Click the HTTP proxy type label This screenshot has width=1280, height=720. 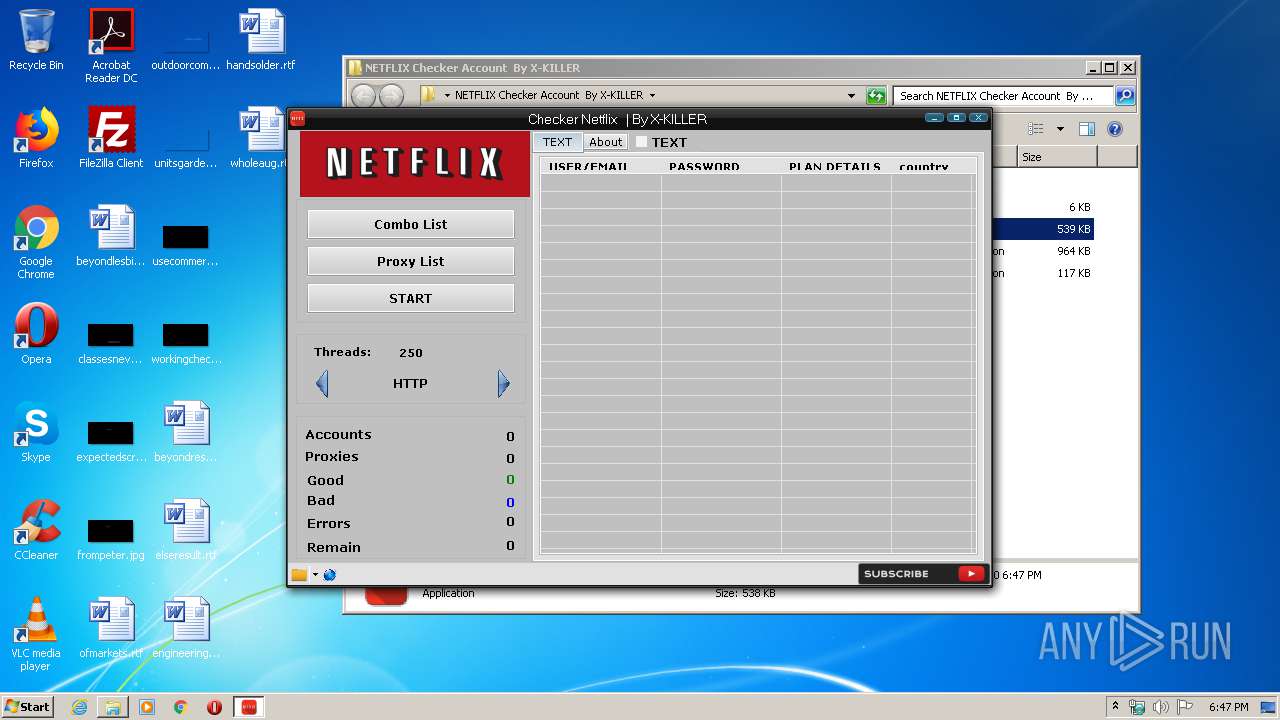tap(410, 383)
